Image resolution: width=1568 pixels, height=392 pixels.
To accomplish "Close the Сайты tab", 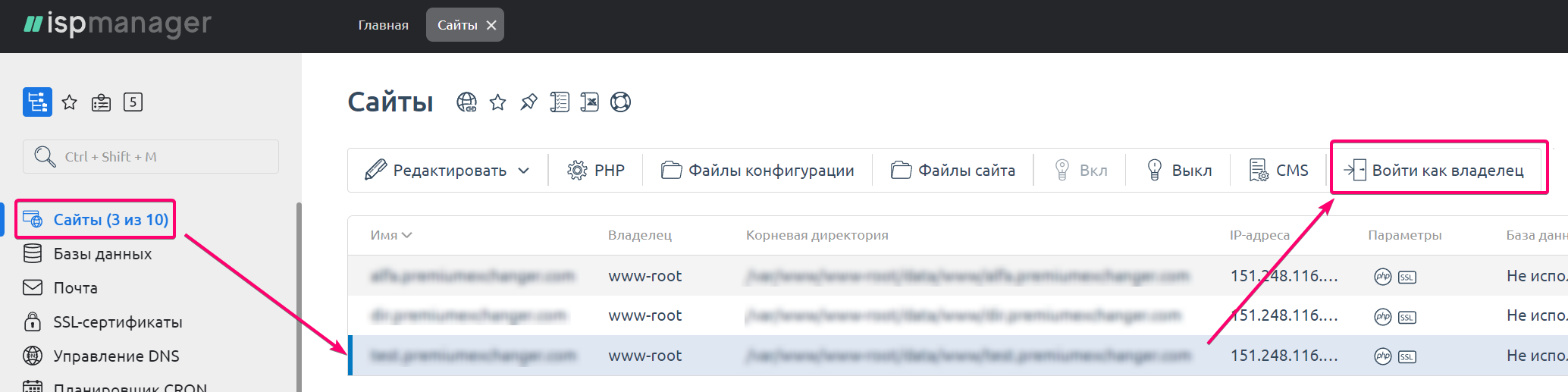I will pos(491,25).
